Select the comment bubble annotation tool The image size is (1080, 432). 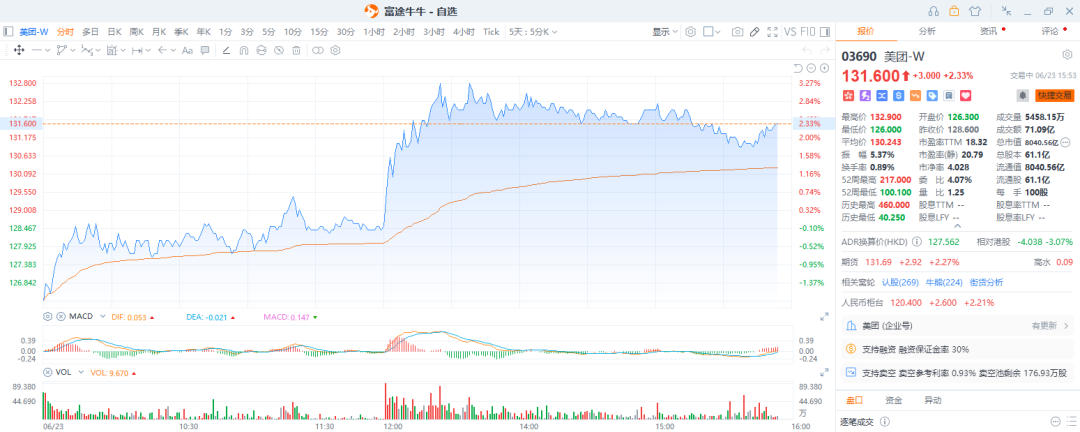coord(205,50)
